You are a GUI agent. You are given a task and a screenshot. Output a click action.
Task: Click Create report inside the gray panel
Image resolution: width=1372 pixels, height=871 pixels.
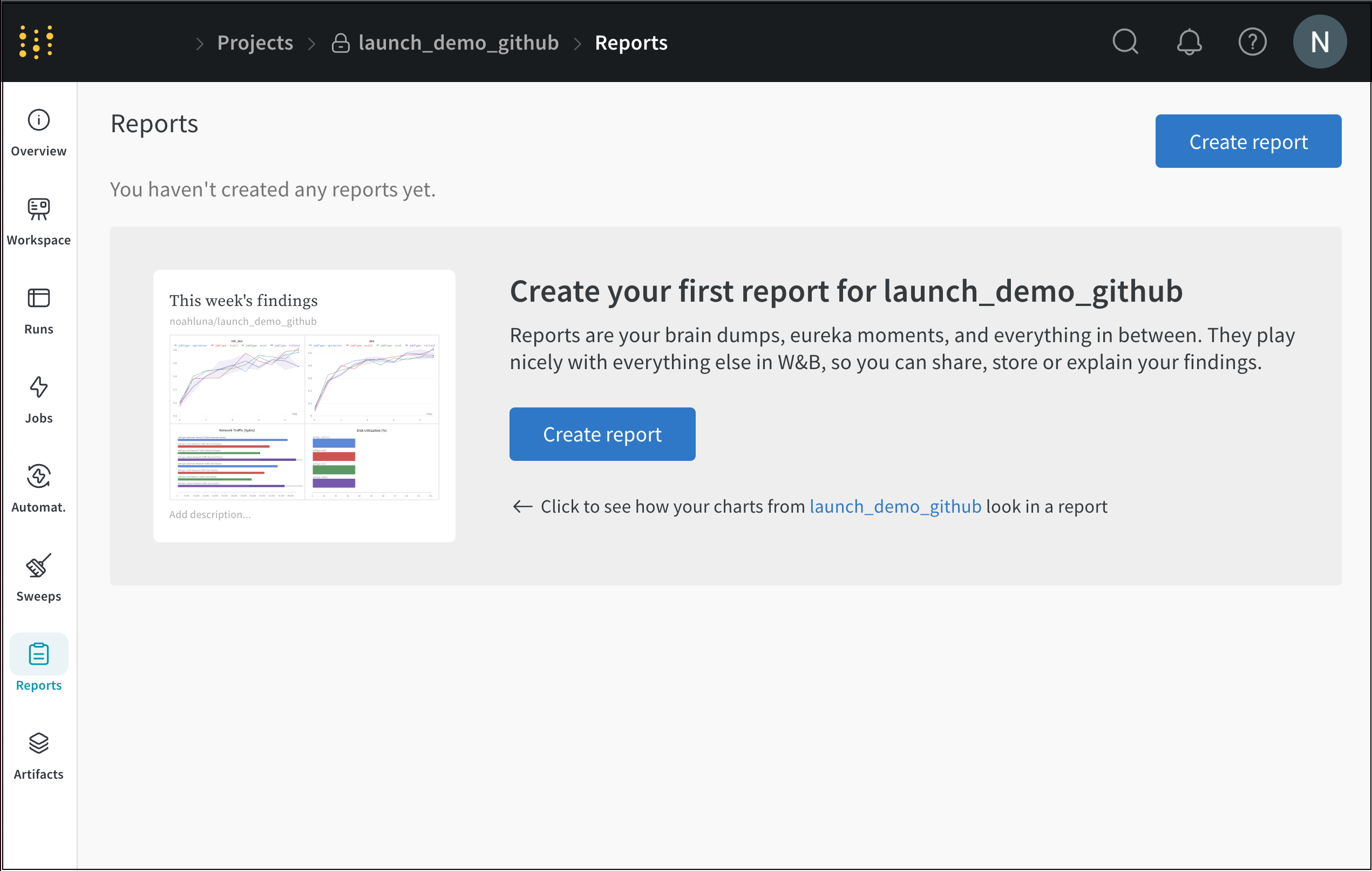coord(602,434)
